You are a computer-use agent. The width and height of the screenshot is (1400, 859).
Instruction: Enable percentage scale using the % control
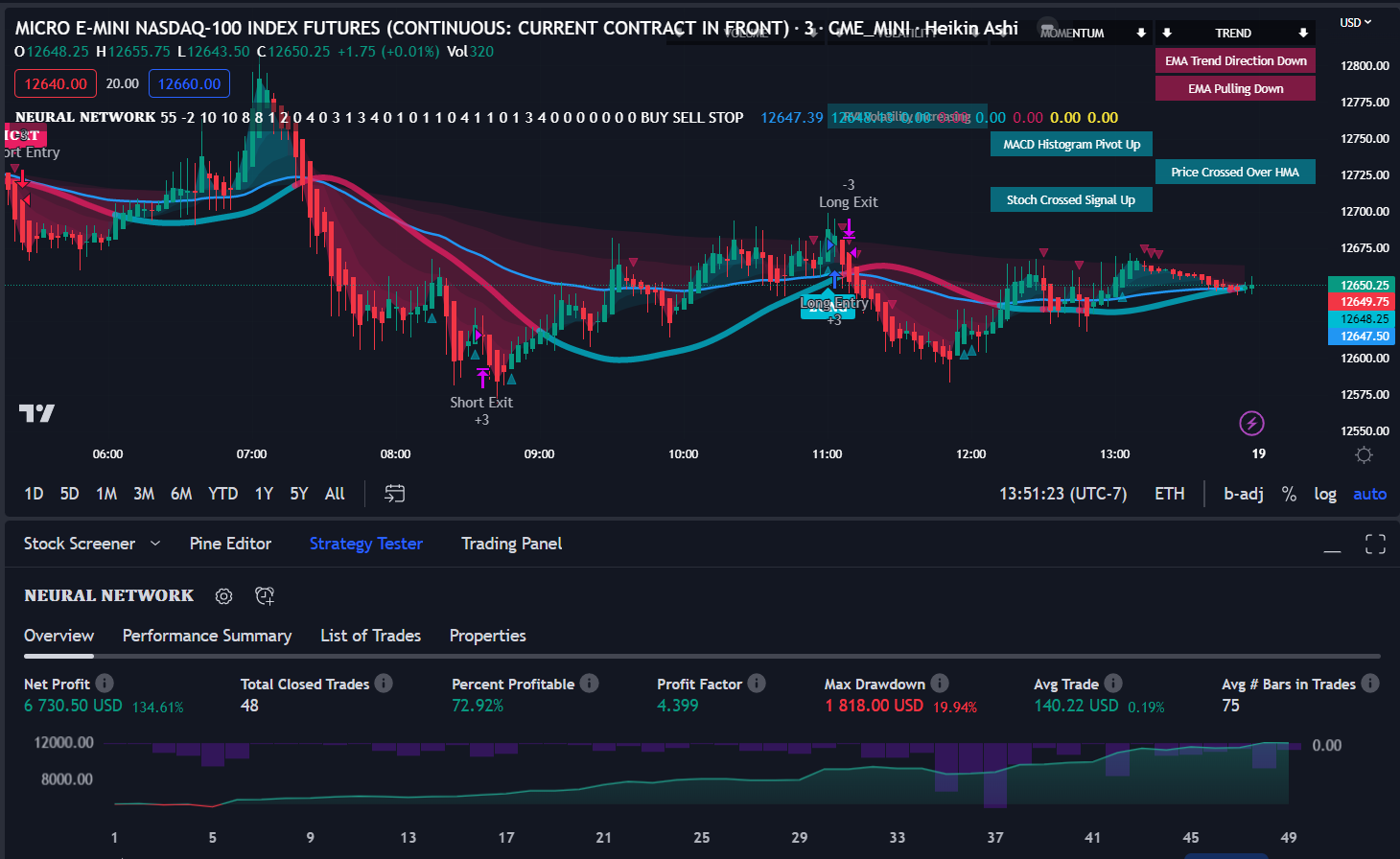pyautogui.click(x=1289, y=494)
